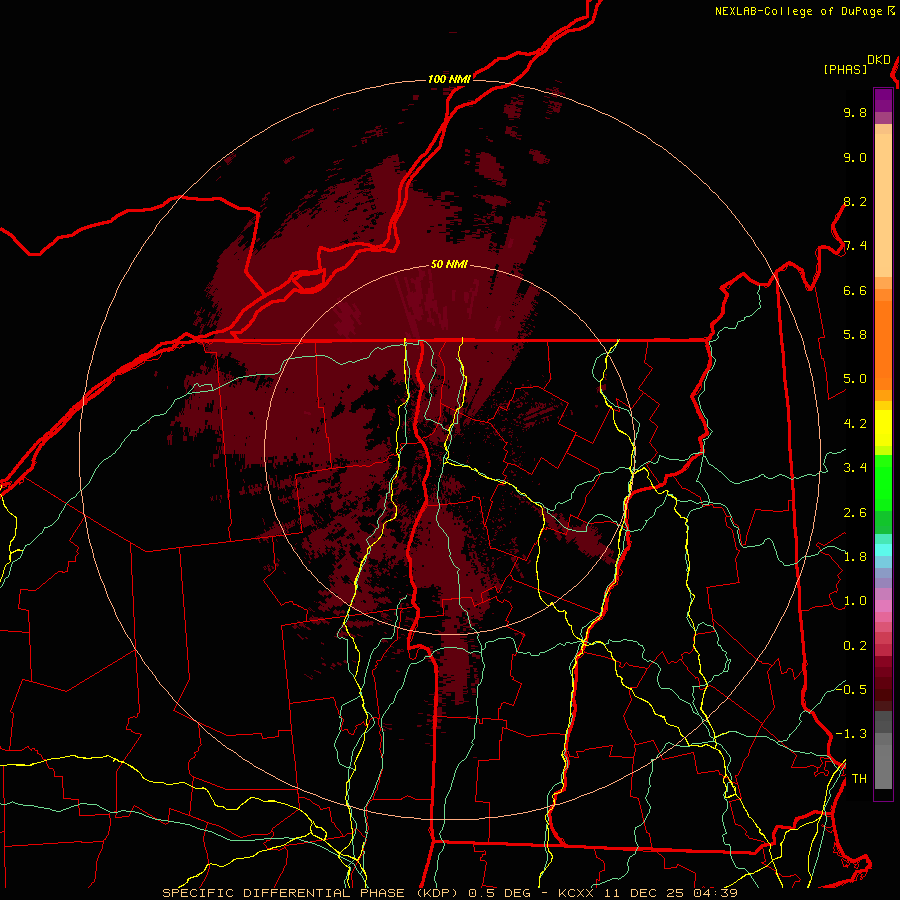Click the bright green band of the color bar
The image size is (900, 900).
[x=883, y=482]
